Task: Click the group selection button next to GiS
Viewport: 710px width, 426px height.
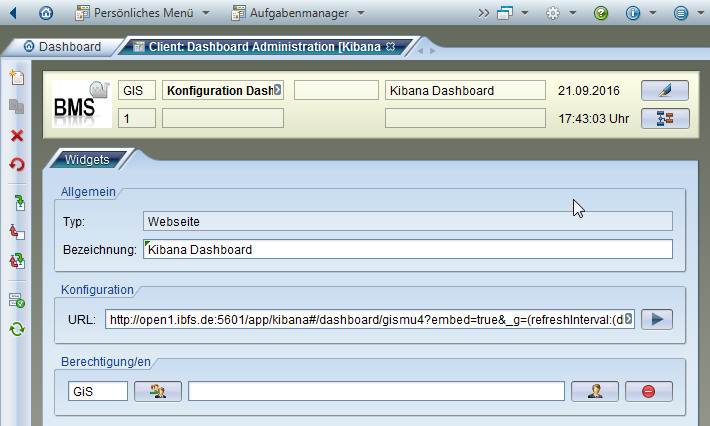Action: pyautogui.click(x=157, y=391)
